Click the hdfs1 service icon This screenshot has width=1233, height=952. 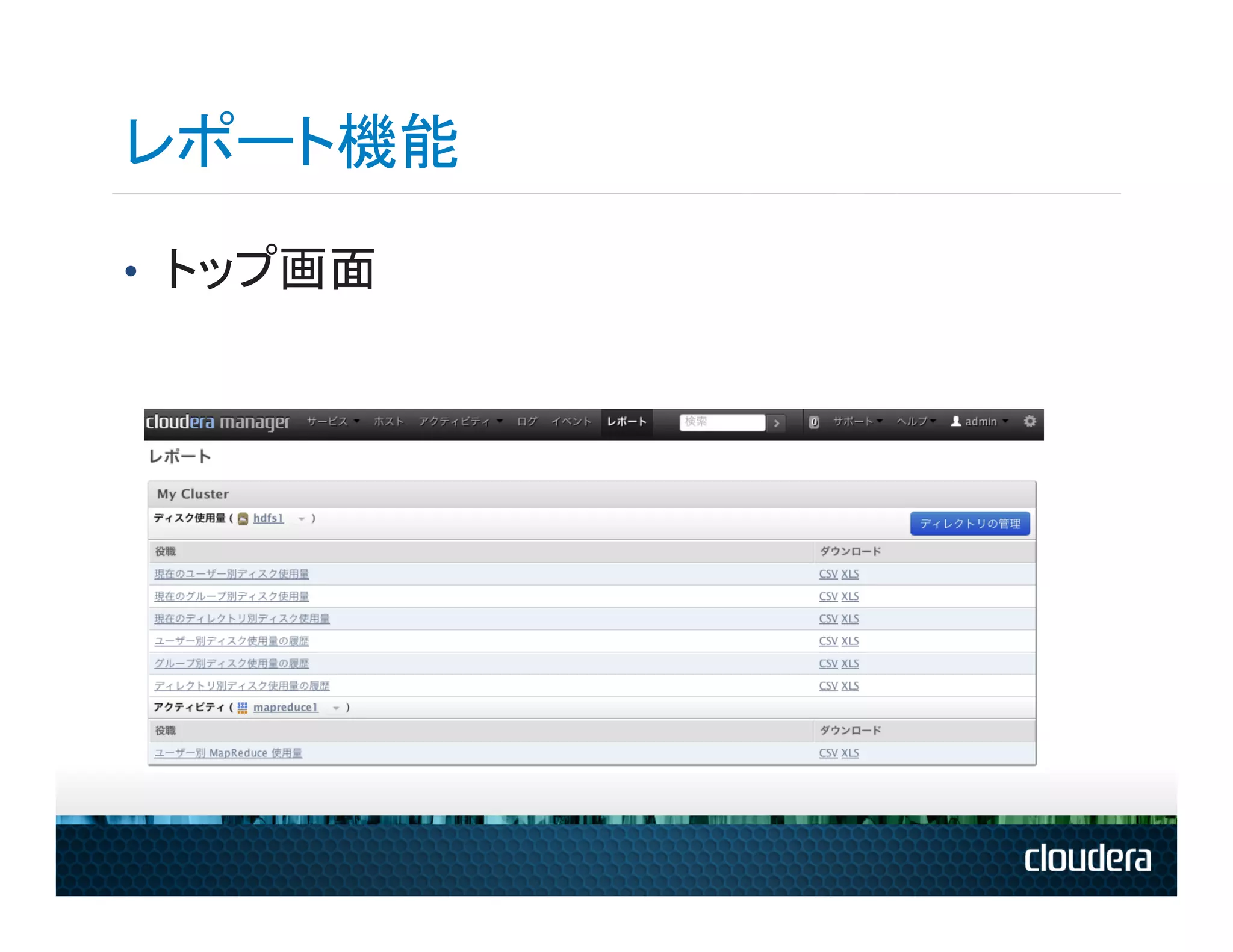point(243,519)
